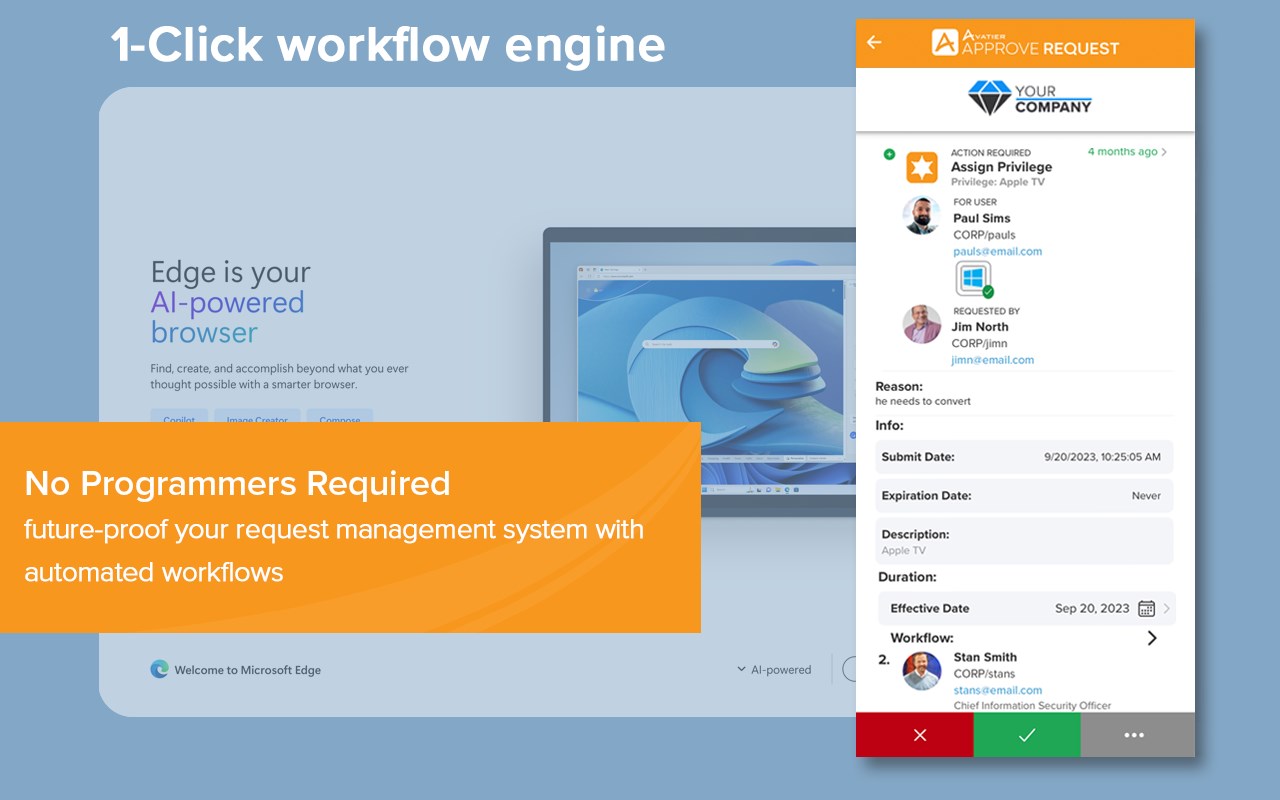Click the Sep 20, 2023 effective date value
The height and width of the screenshot is (800, 1280).
point(1092,608)
